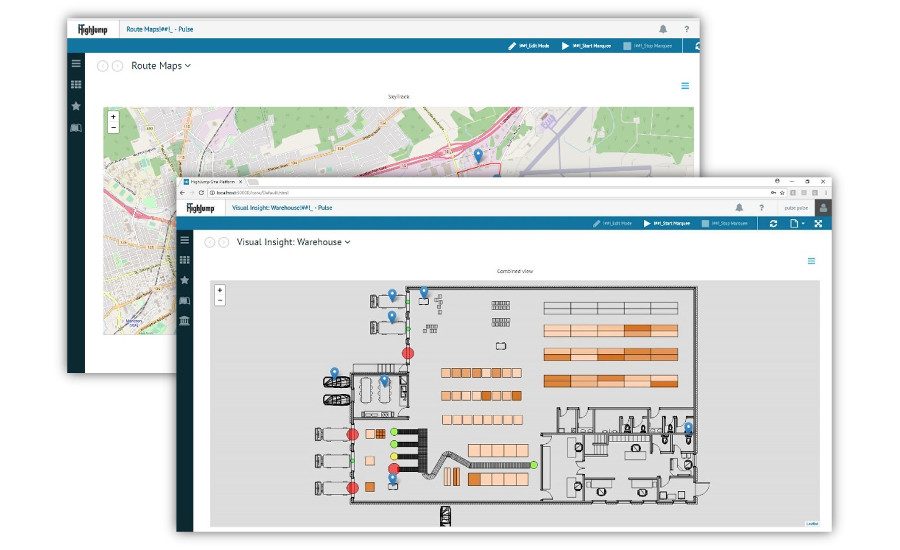Image resolution: width=900 pixels, height=550 pixels.
Task: Zoom in on the warehouse floor plan
Action: click(x=220, y=291)
